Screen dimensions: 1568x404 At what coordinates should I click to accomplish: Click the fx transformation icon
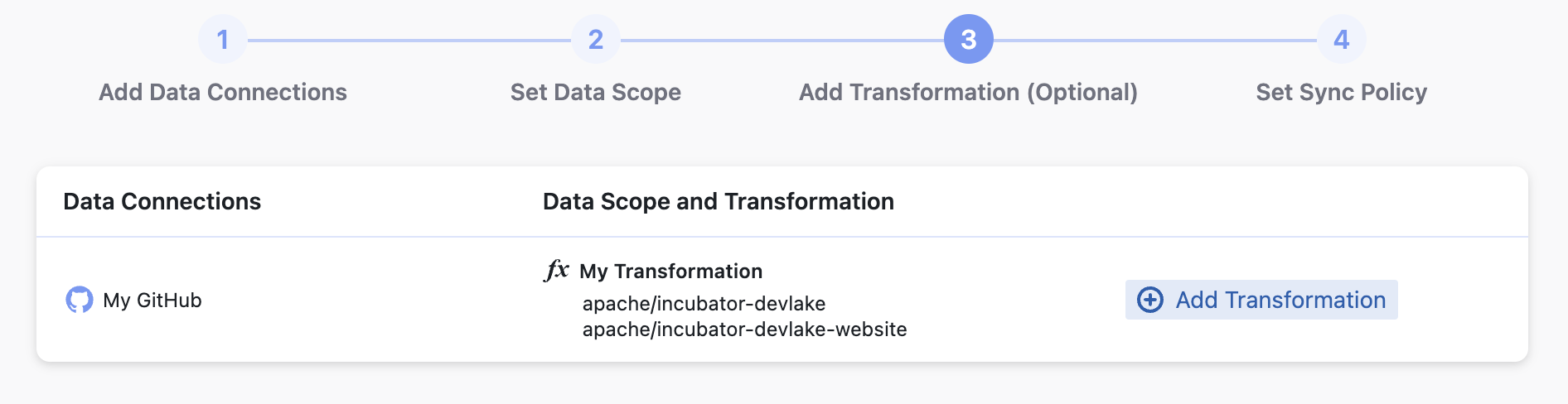[556, 270]
